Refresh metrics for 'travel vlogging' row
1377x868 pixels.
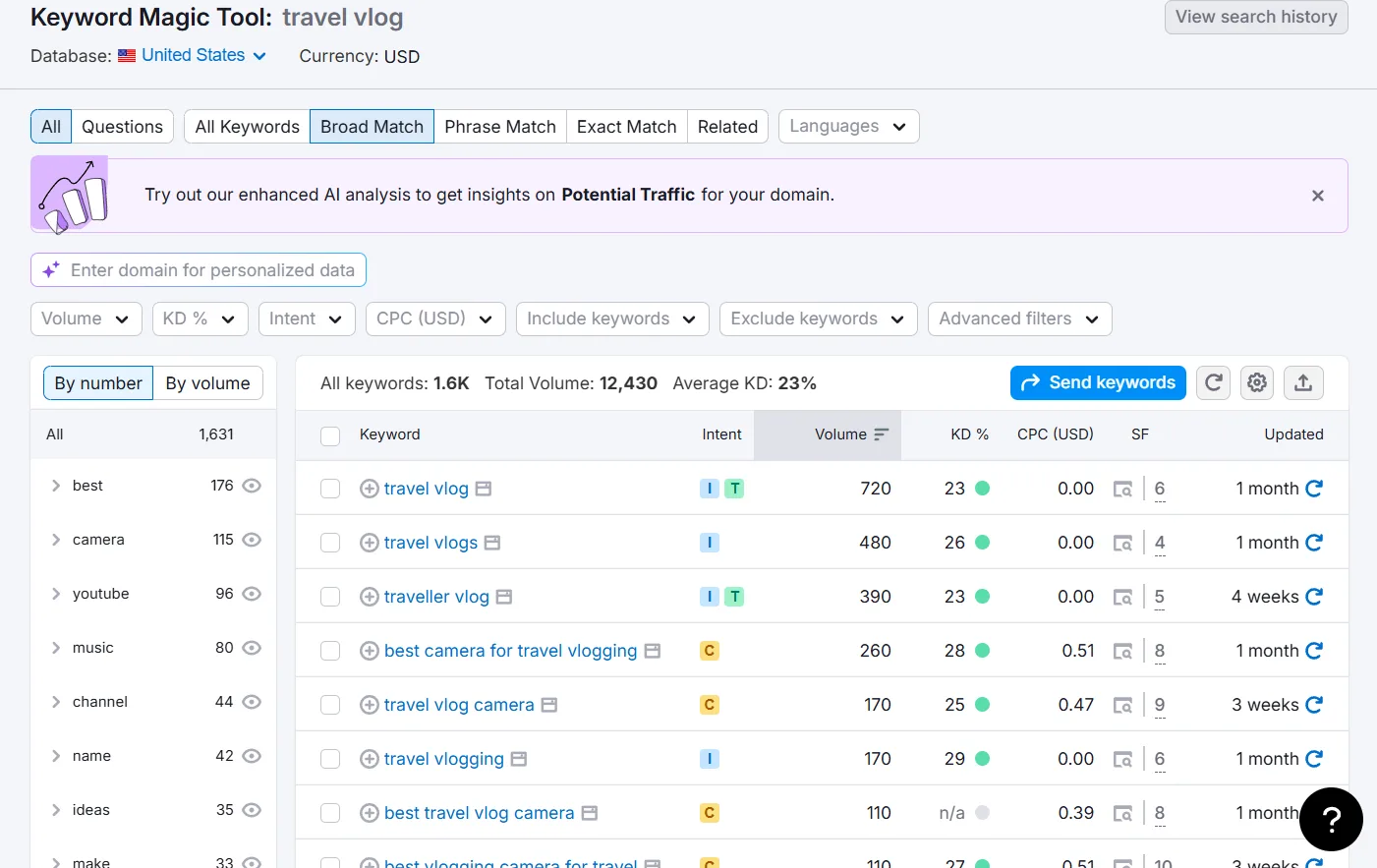[x=1314, y=758]
